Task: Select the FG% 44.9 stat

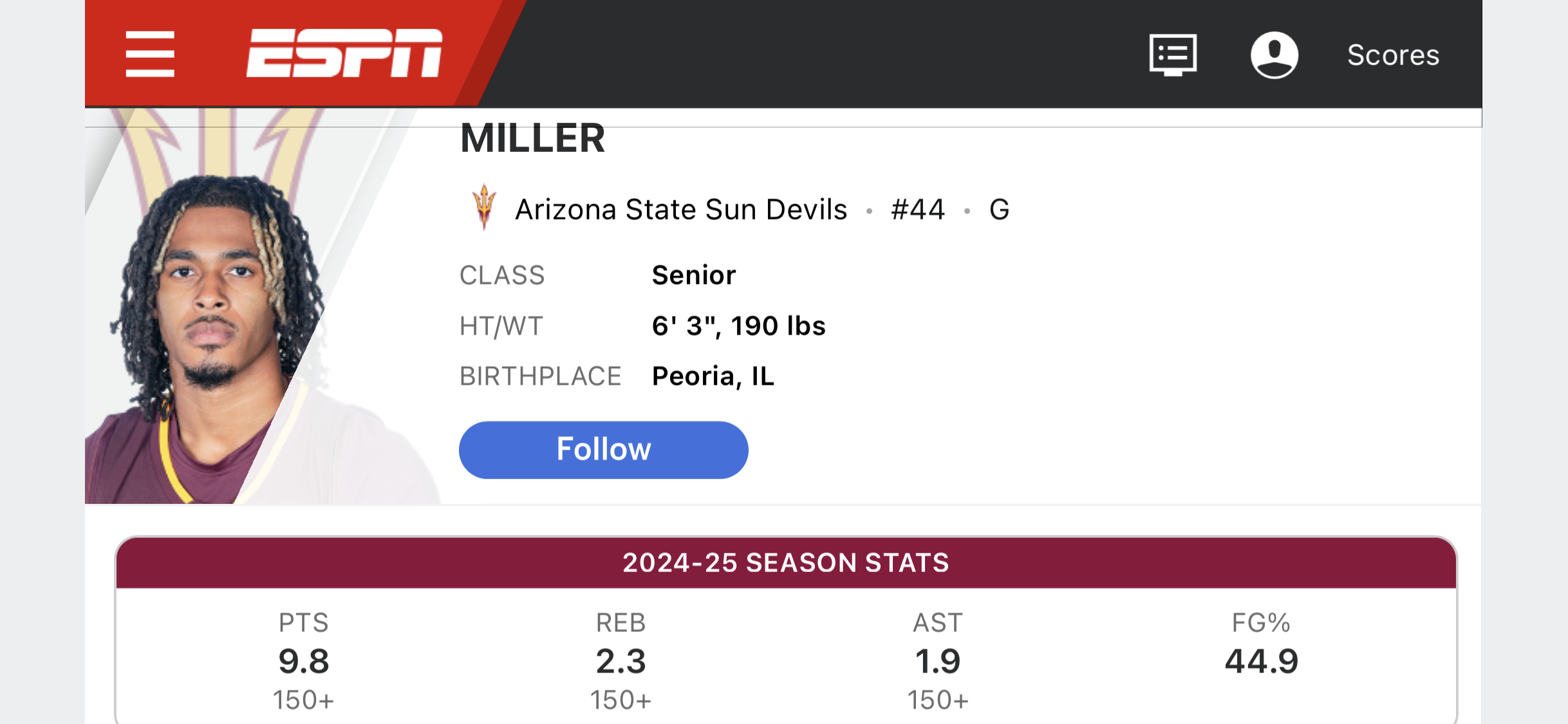Action: pos(1261,660)
